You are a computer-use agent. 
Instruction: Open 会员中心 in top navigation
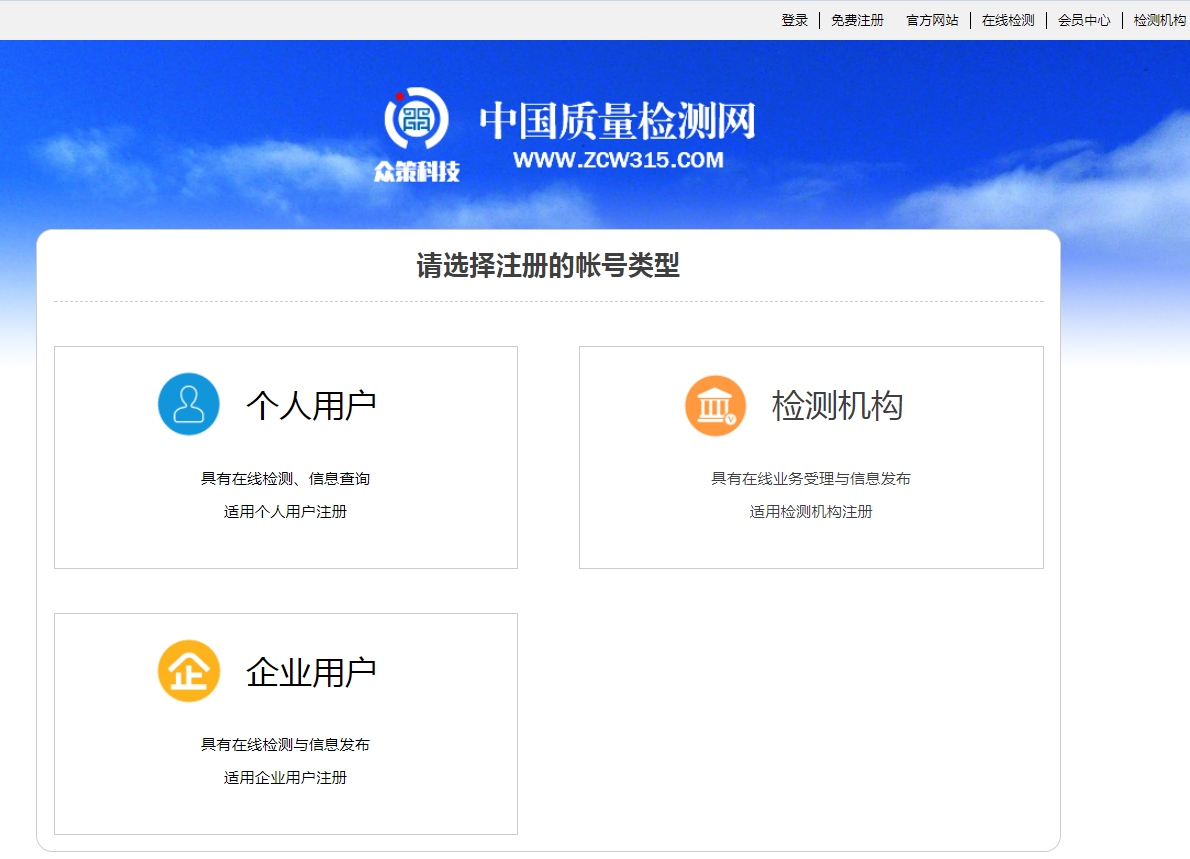click(1084, 20)
